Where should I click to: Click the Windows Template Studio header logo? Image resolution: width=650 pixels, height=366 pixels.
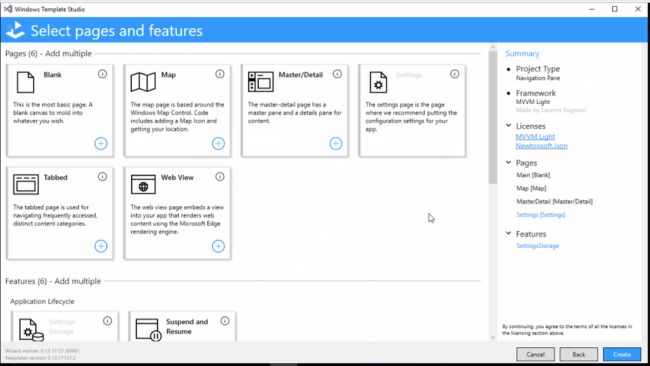(15, 30)
